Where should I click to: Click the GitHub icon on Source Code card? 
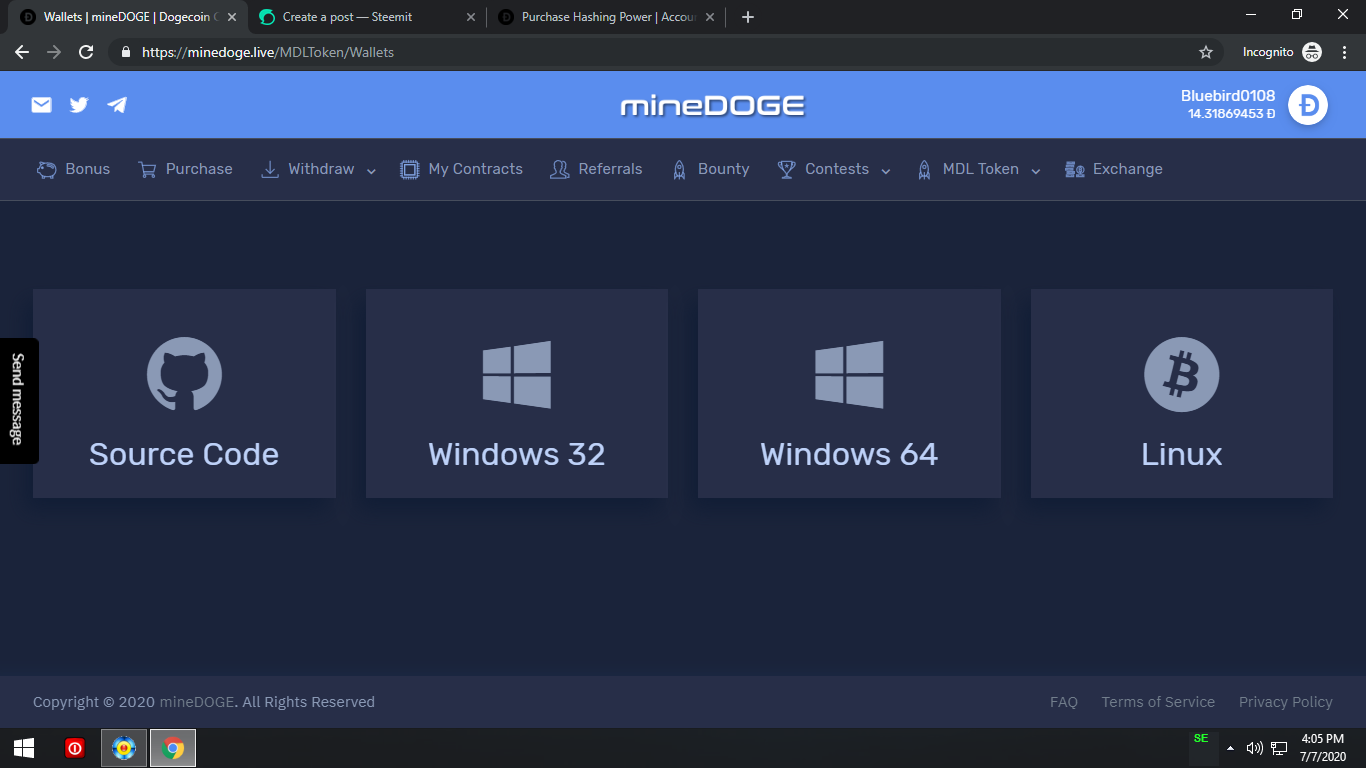[184, 375]
